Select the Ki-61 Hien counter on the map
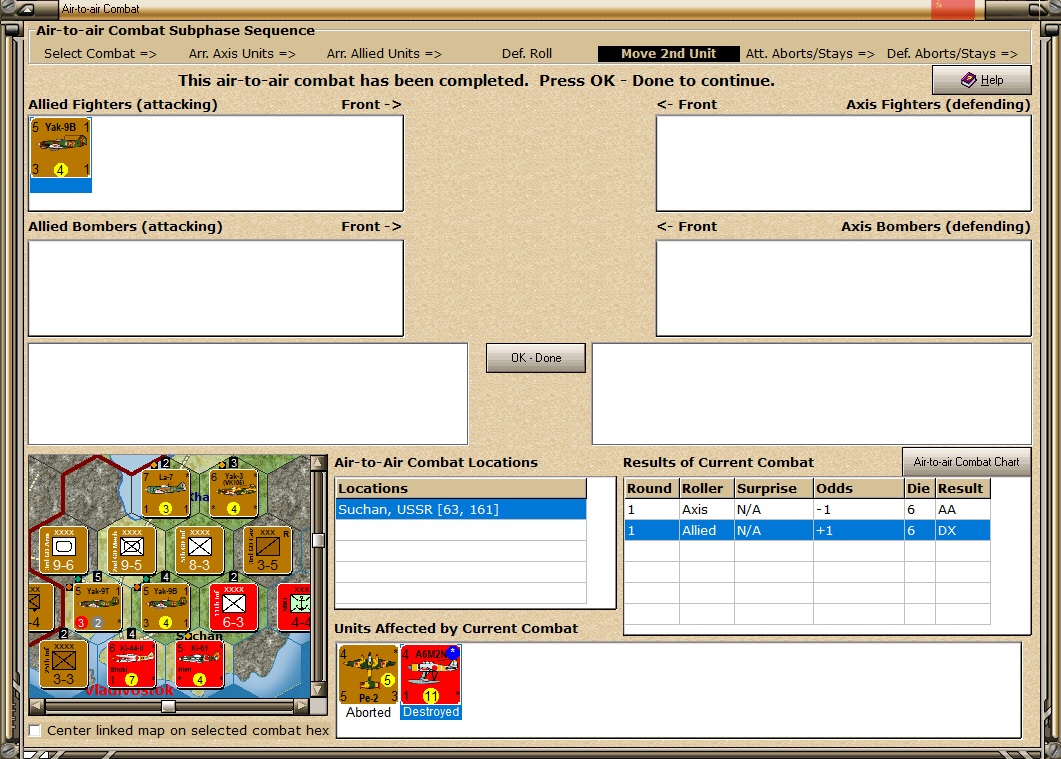Viewport: 1061px width, 759px height. click(200, 664)
